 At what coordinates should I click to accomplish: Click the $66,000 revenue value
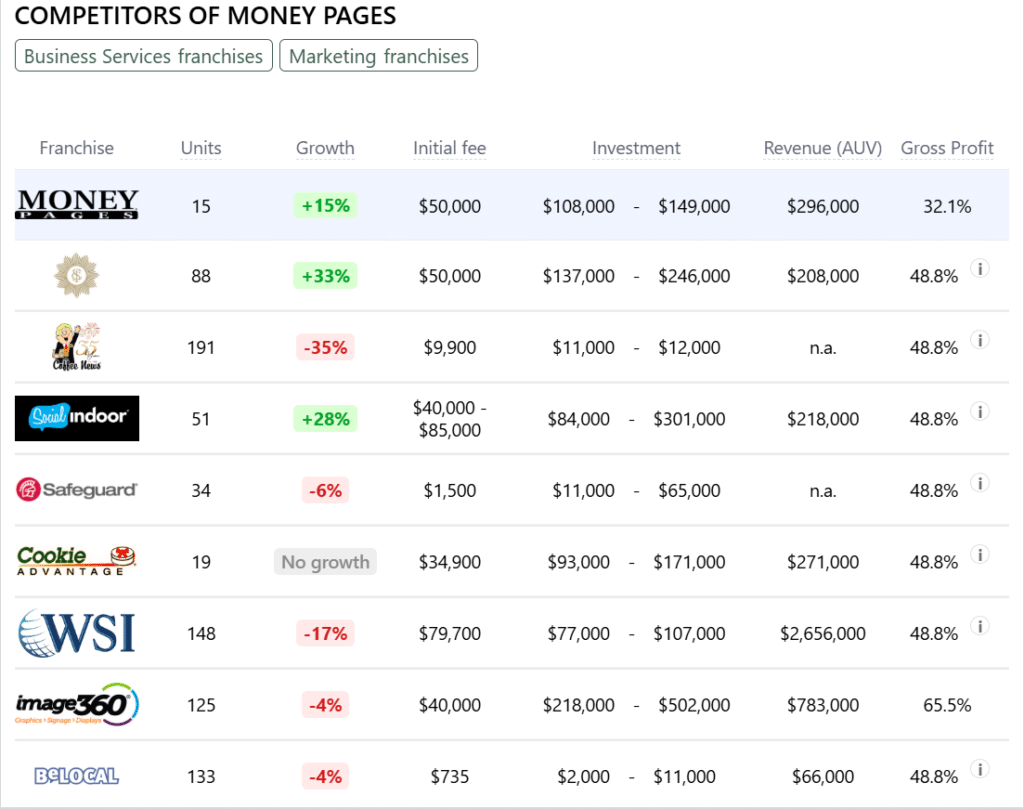tap(823, 776)
